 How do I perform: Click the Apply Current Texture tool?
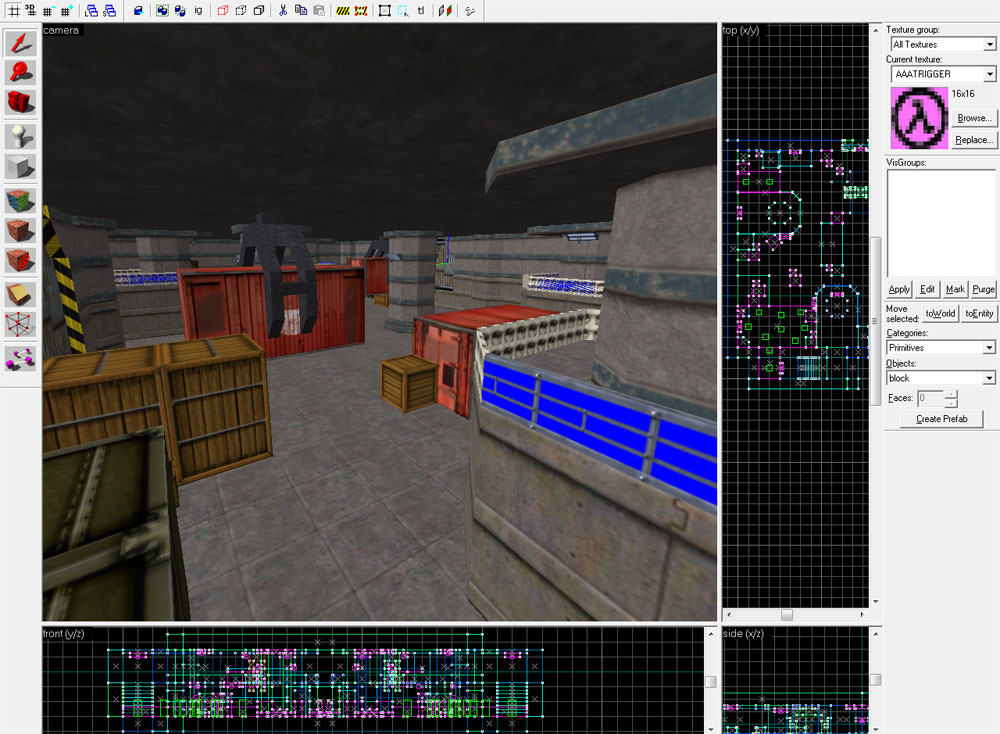(20, 230)
